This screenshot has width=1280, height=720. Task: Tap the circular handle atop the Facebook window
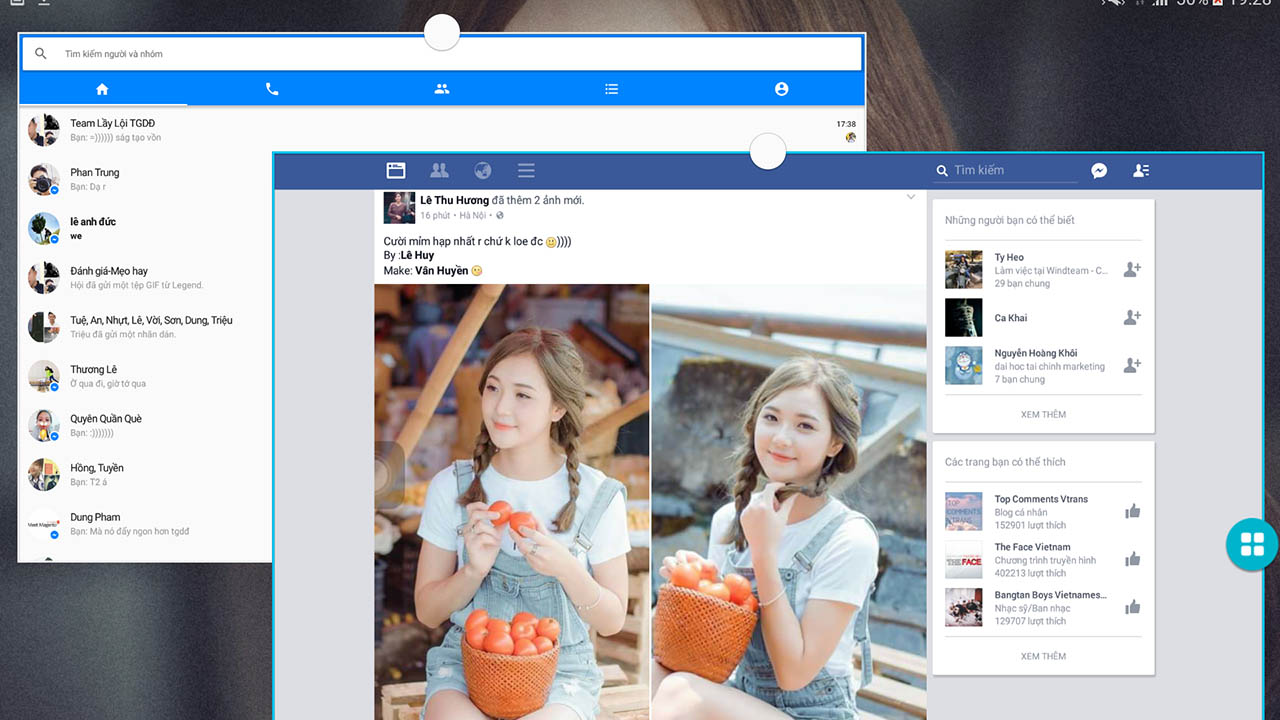(x=768, y=152)
